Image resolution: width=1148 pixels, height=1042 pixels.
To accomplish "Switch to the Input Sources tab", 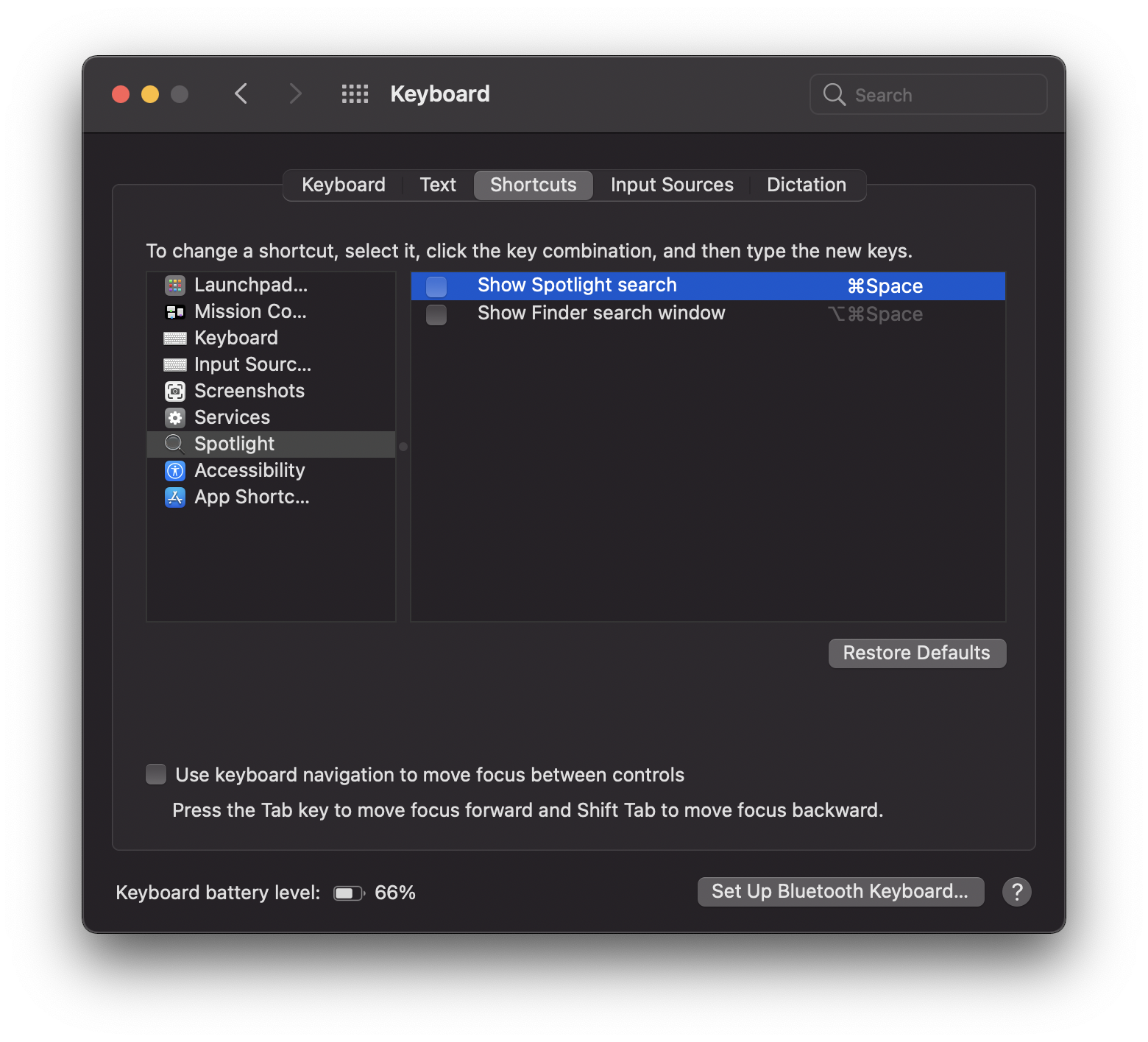I will (672, 185).
